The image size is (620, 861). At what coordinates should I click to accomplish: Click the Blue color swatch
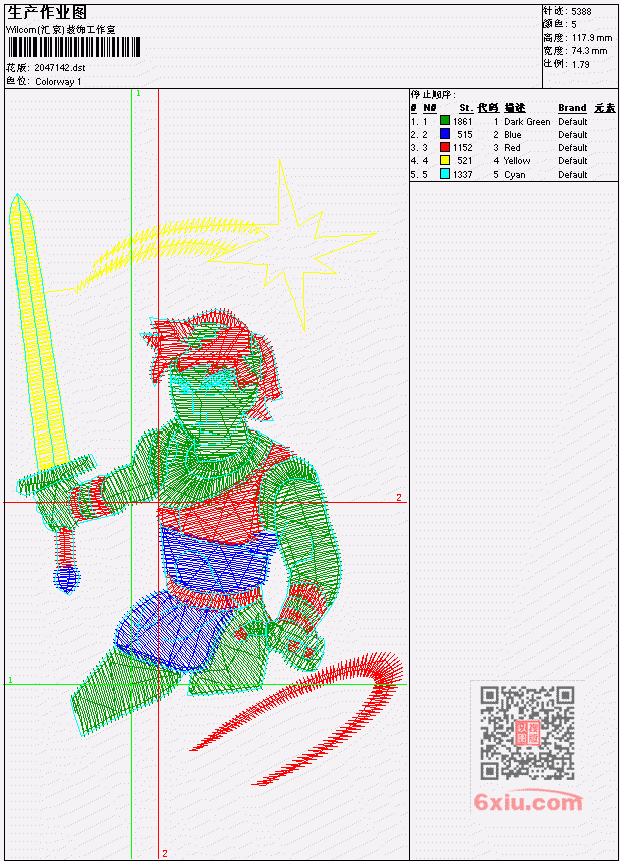click(x=445, y=134)
